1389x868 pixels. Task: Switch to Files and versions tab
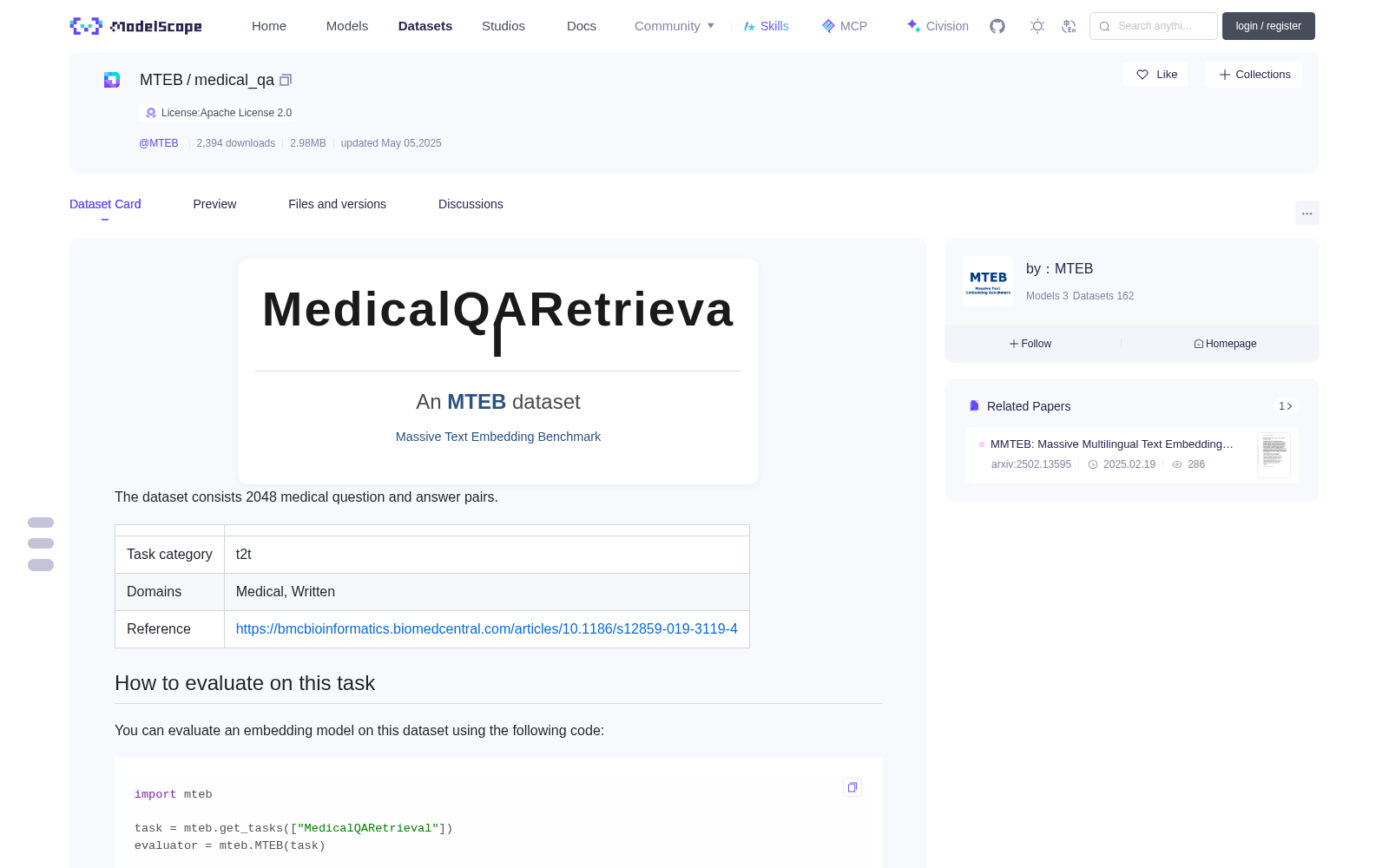337,204
